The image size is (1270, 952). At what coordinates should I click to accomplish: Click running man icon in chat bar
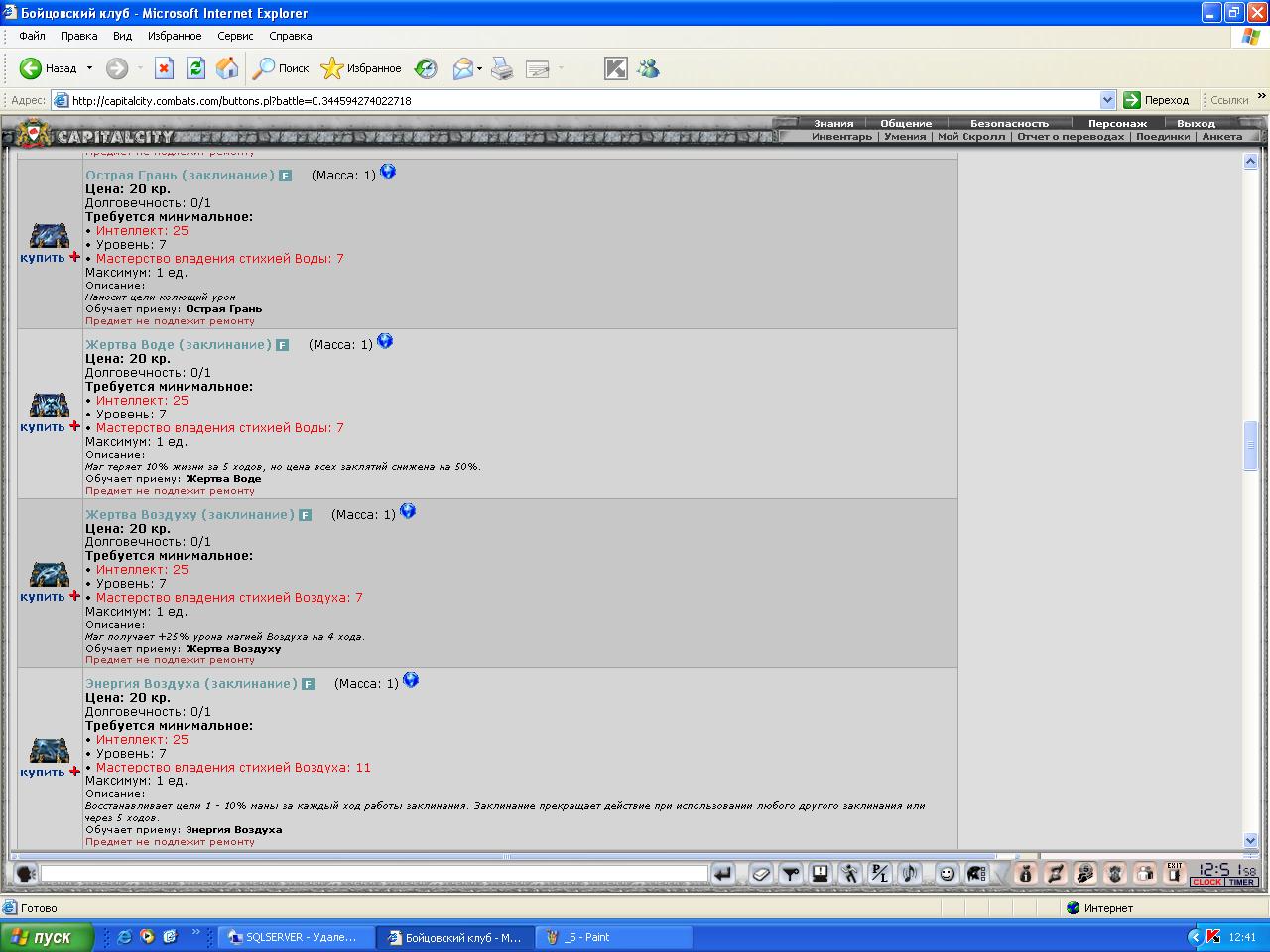coord(850,873)
